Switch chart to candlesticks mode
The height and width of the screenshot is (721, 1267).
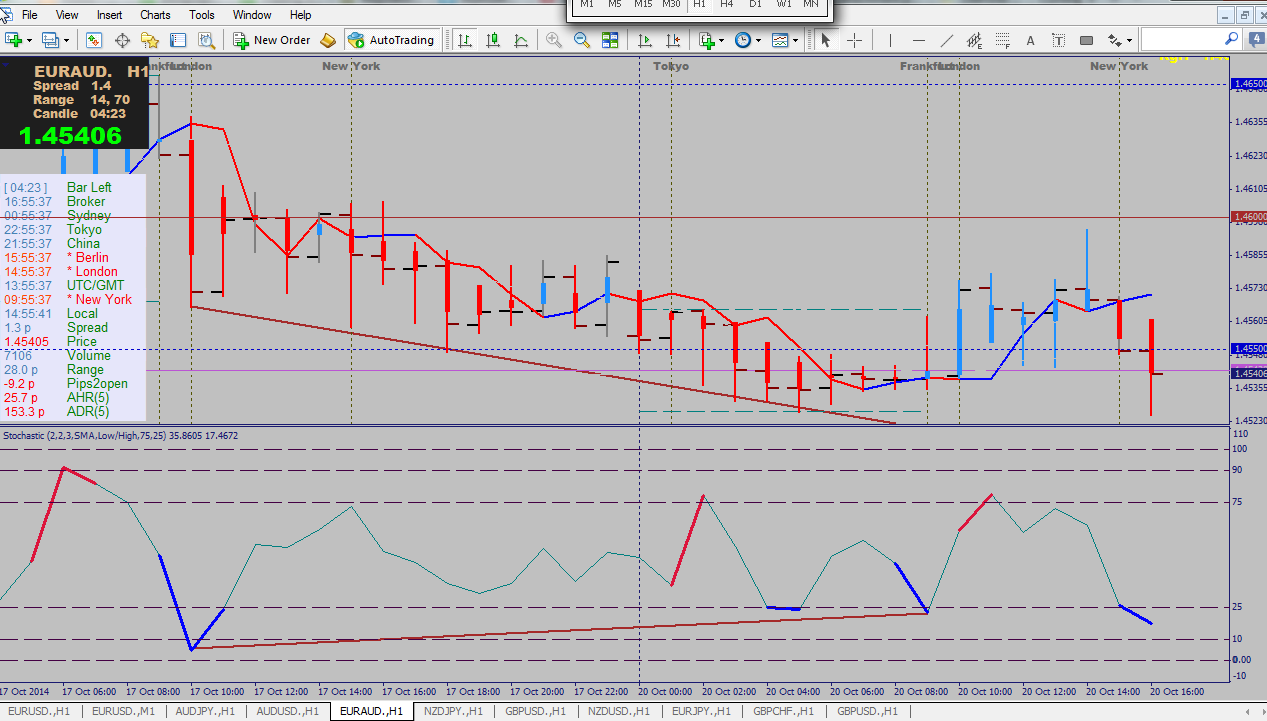coord(493,40)
